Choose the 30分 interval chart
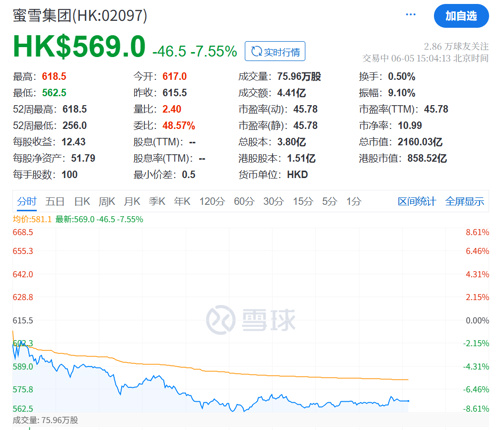The width and height of the screenshot is (500, 430). click(x=273, y=201)
